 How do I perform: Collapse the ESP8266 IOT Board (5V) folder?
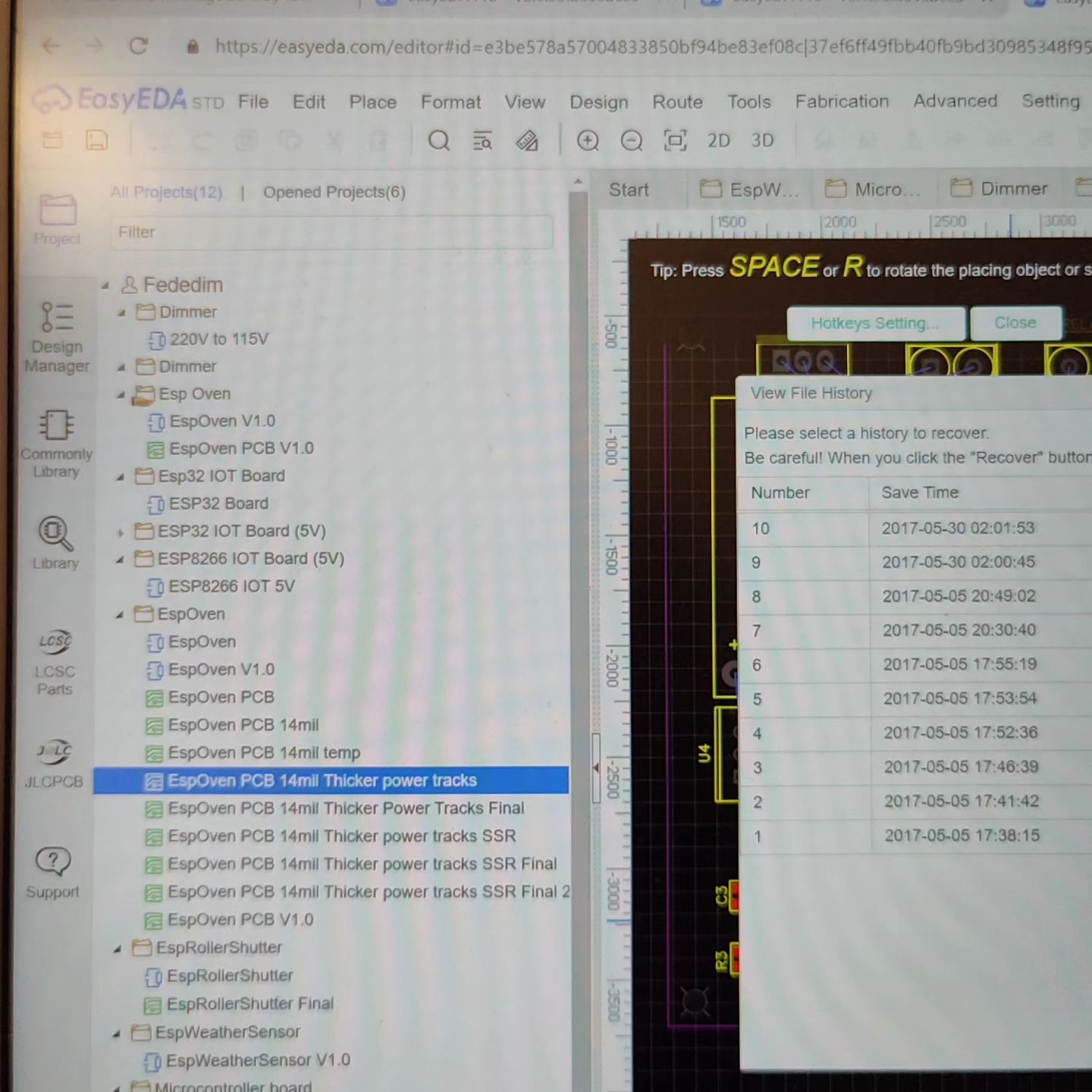point(119,560)
